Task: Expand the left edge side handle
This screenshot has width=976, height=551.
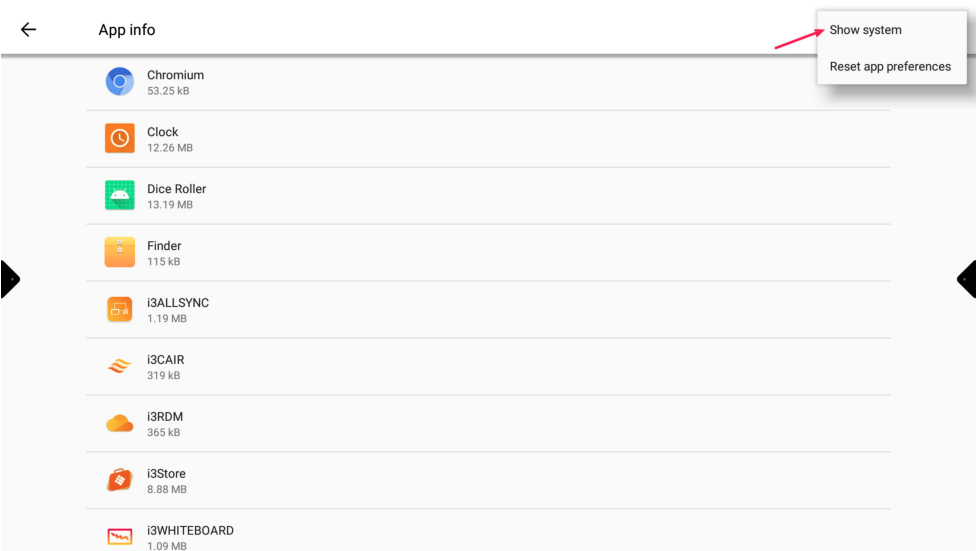Action: tap(9, 279)
